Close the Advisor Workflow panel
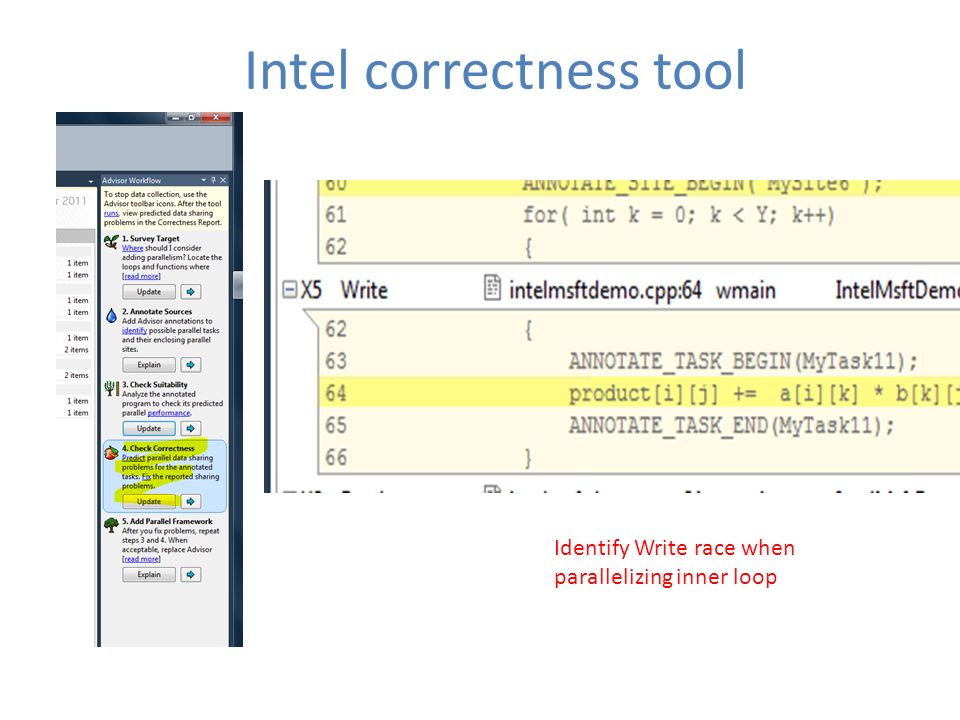This screenshot has height=720, width=960. click(223, 180)
